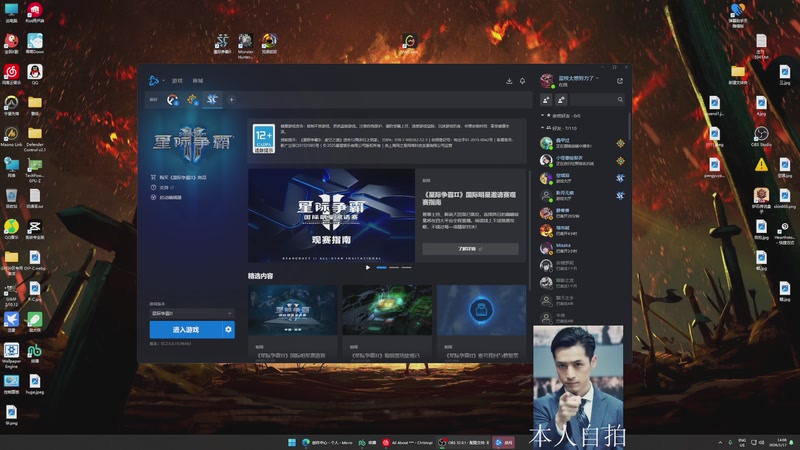
Task: Click the blue 进入游戏 play button
Action: coord(186,330)
